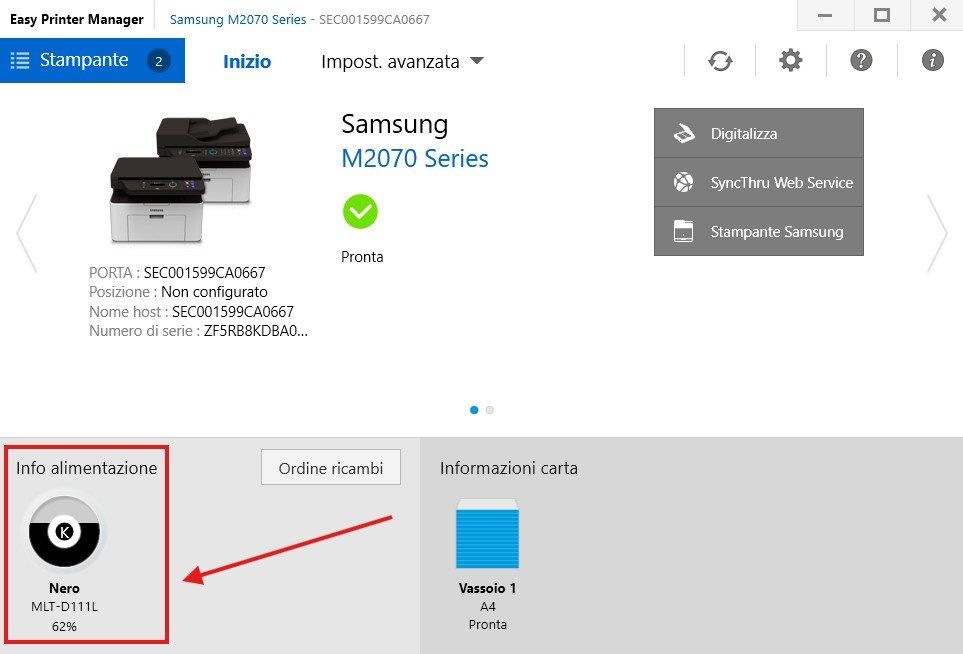Click the A4 paper size text
This screenshot has width=963, height=654.
click(x=488, y=607)
